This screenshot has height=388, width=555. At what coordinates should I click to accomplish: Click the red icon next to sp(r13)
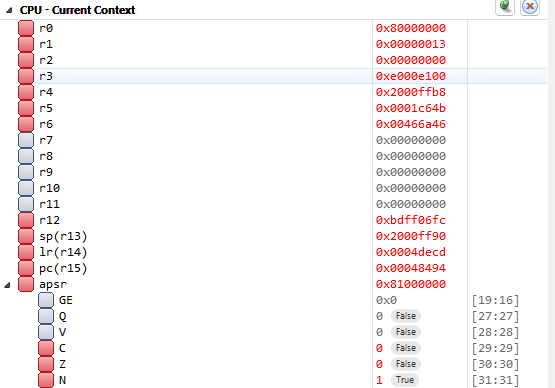[26, 236]
